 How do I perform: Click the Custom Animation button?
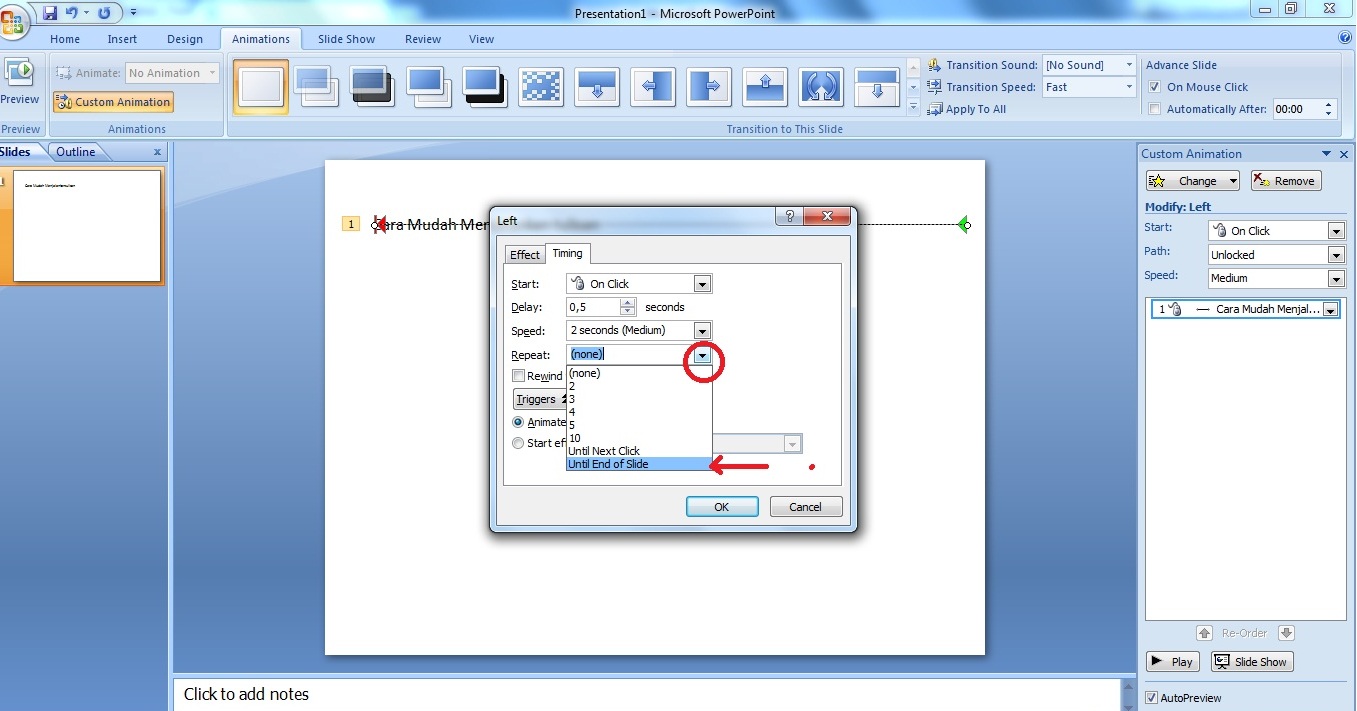[113, 102]
